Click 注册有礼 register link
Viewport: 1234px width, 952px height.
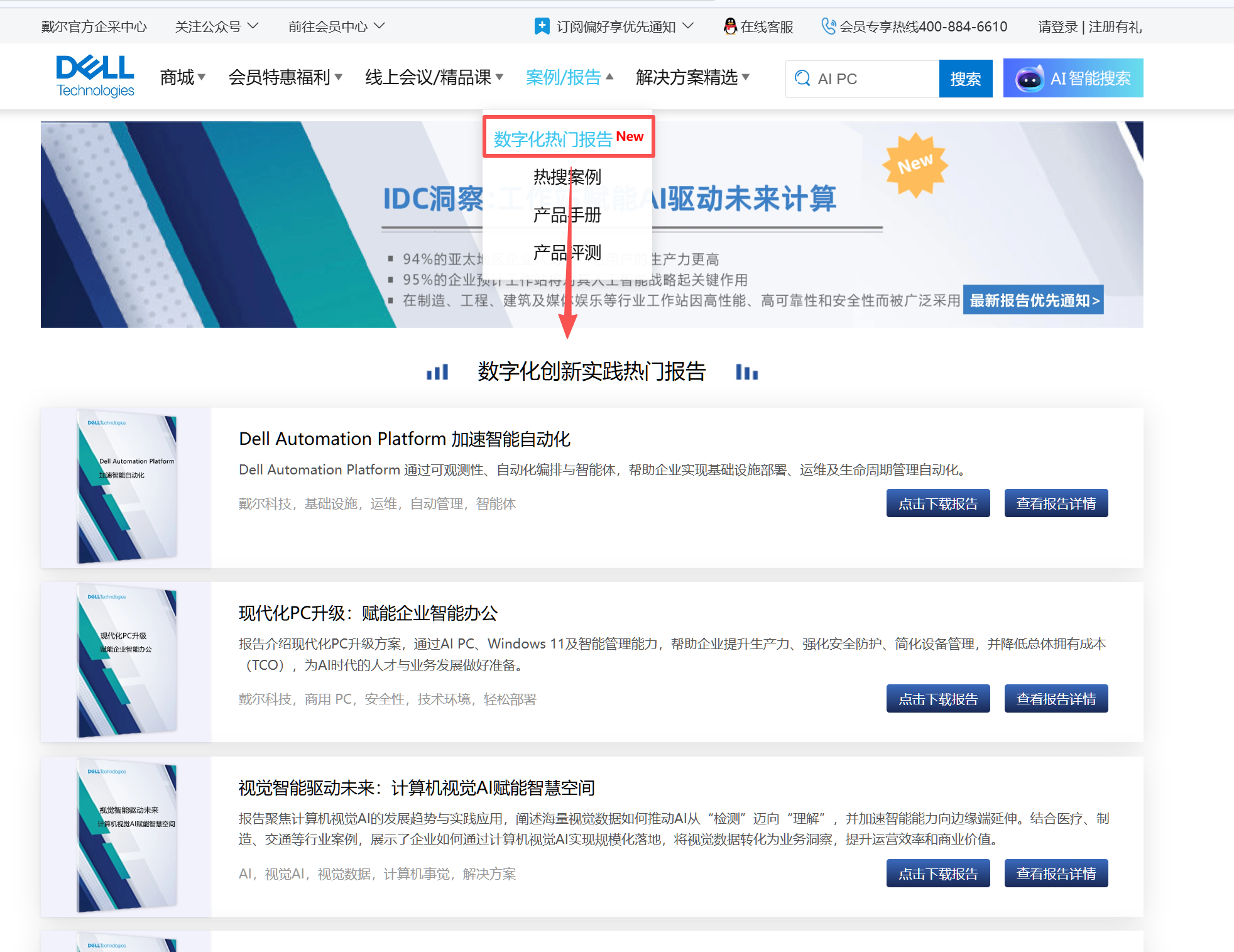click(x=1115, y=26)
